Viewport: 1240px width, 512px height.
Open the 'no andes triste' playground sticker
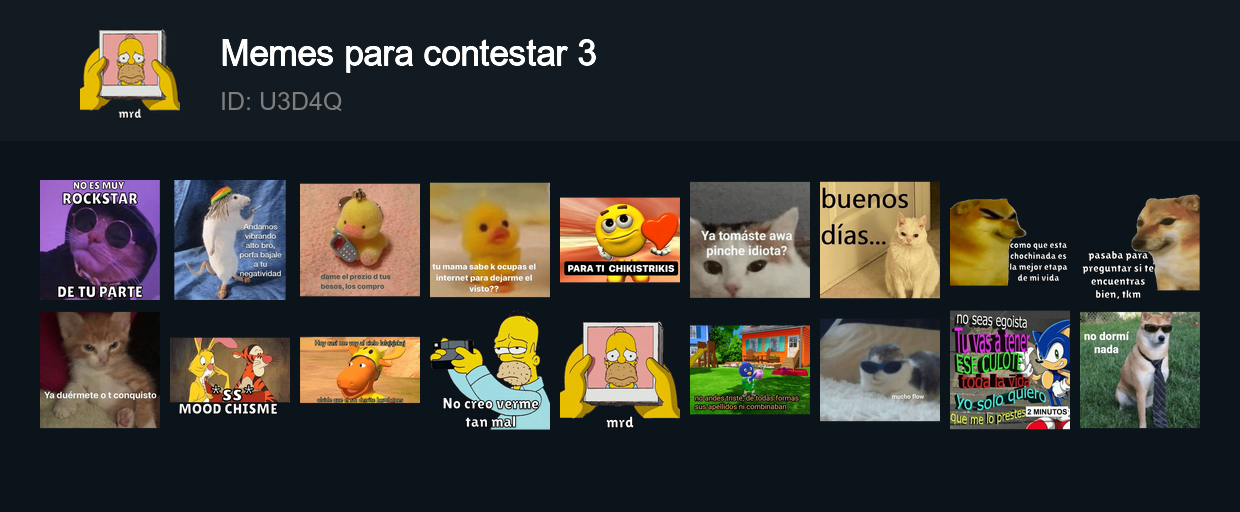click(750, 370)
